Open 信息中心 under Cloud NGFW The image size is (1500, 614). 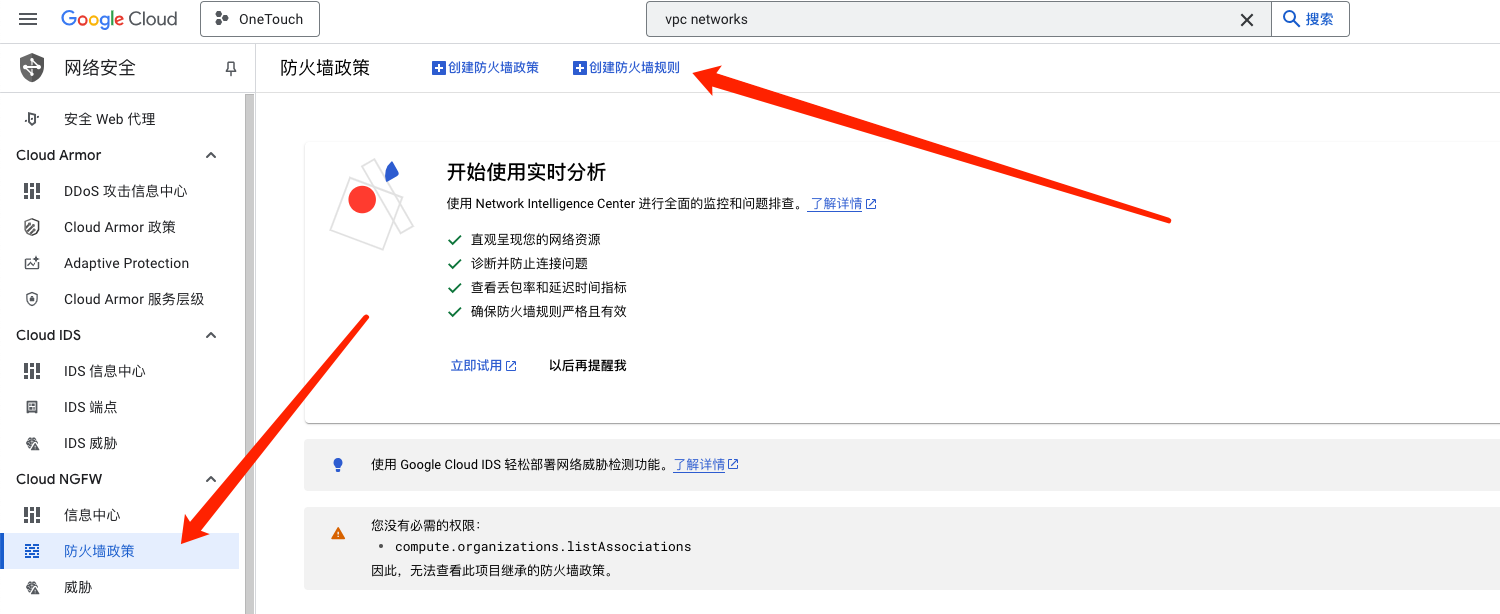point(92,515)
